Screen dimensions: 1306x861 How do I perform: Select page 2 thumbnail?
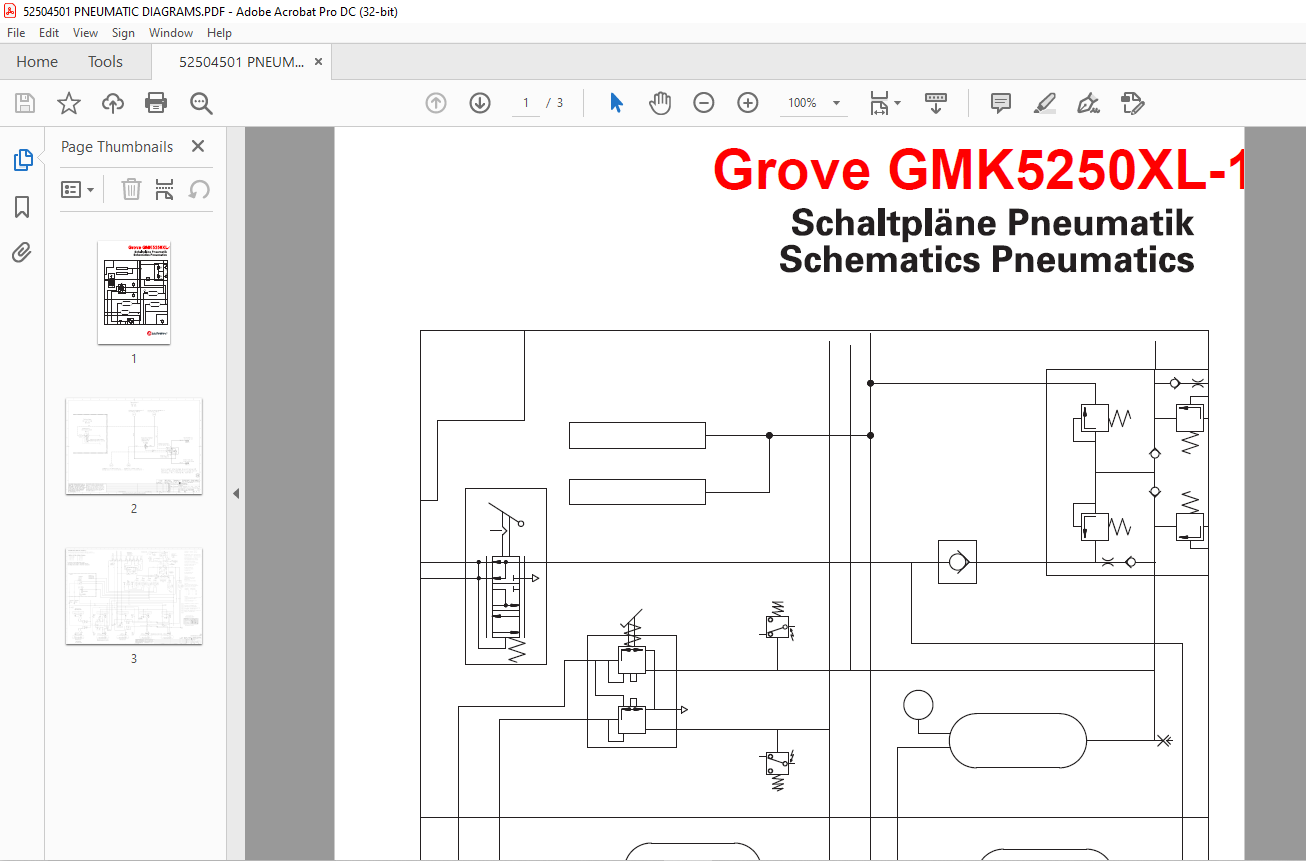(x=134, y=446)
